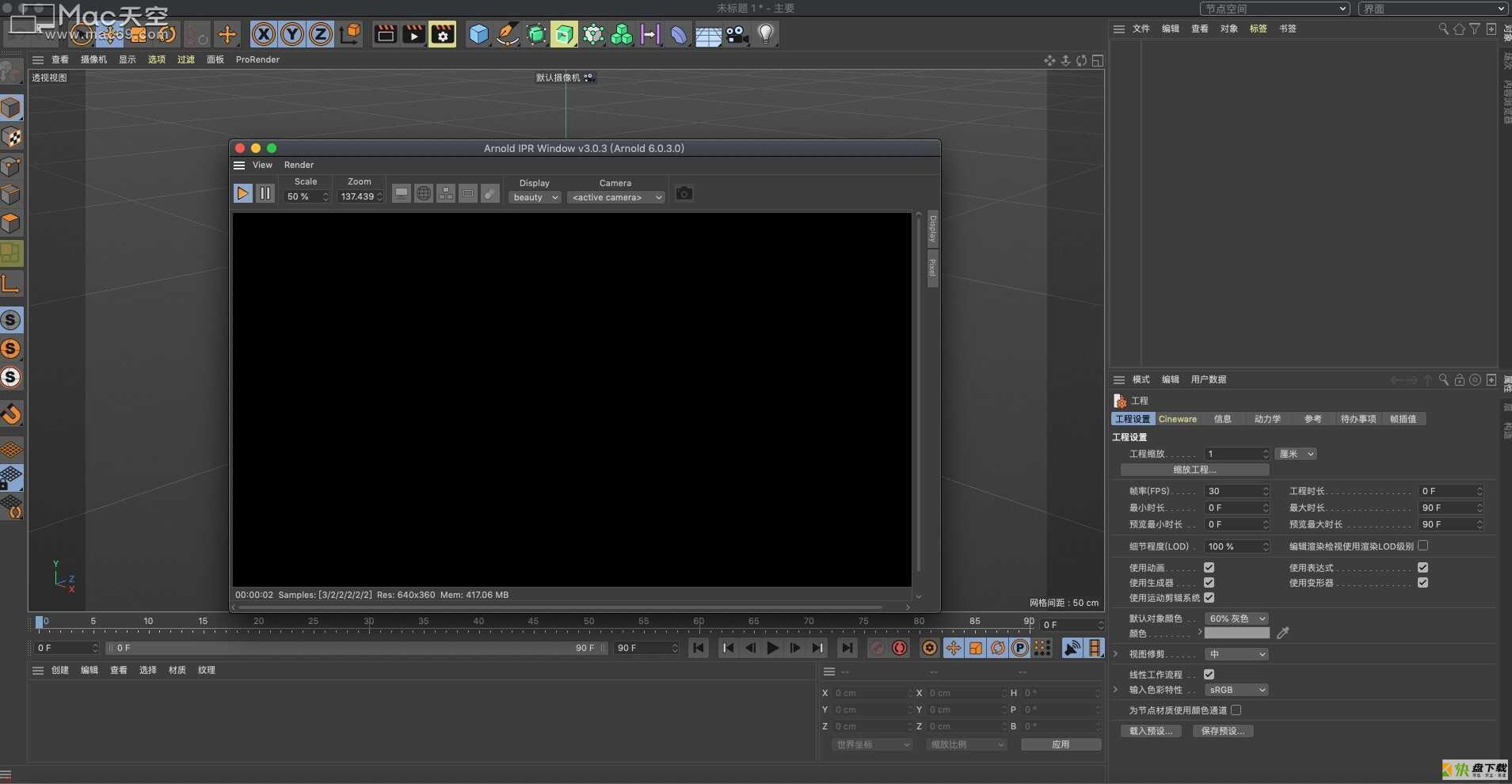
Task: Click the render view clapperboard icon
Action: 386,34
